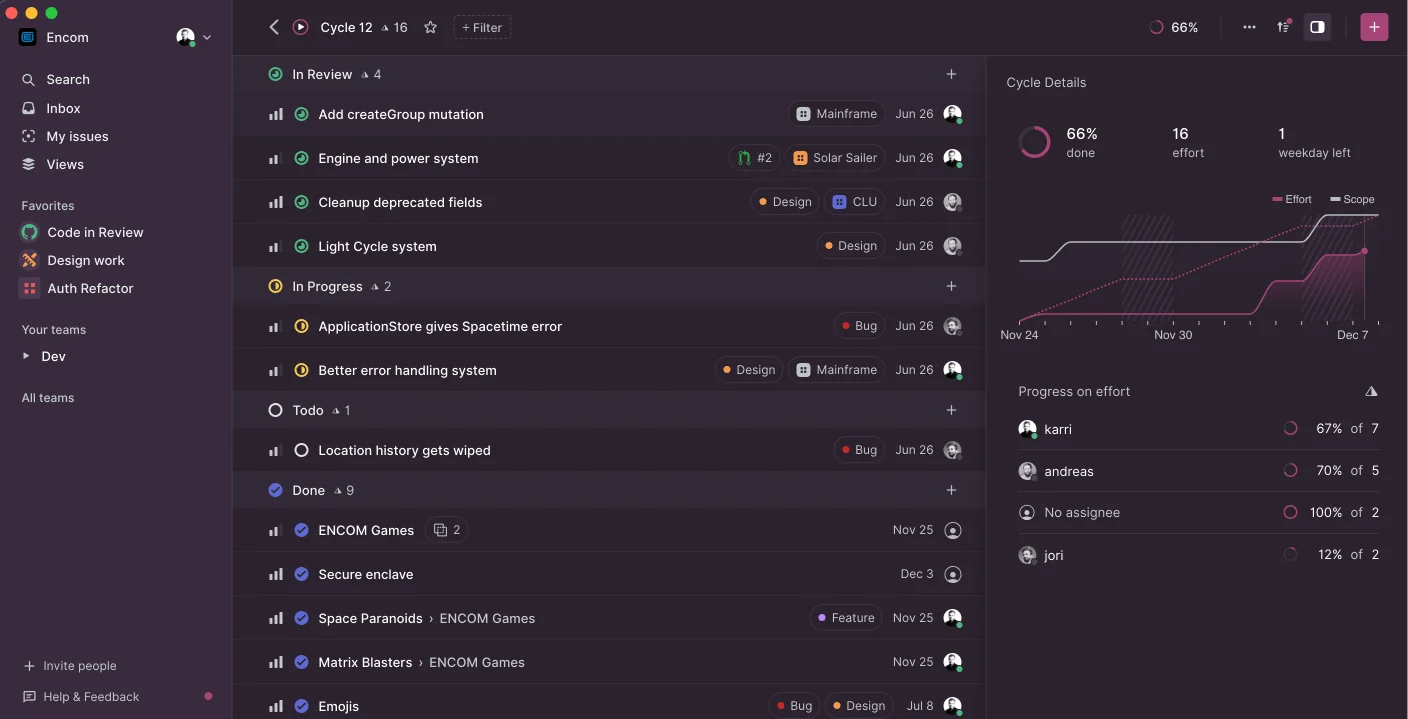Open cycle options with the ellipsis icon
The height and width of the screenshot is (719, 1408).
(1249, 27)
